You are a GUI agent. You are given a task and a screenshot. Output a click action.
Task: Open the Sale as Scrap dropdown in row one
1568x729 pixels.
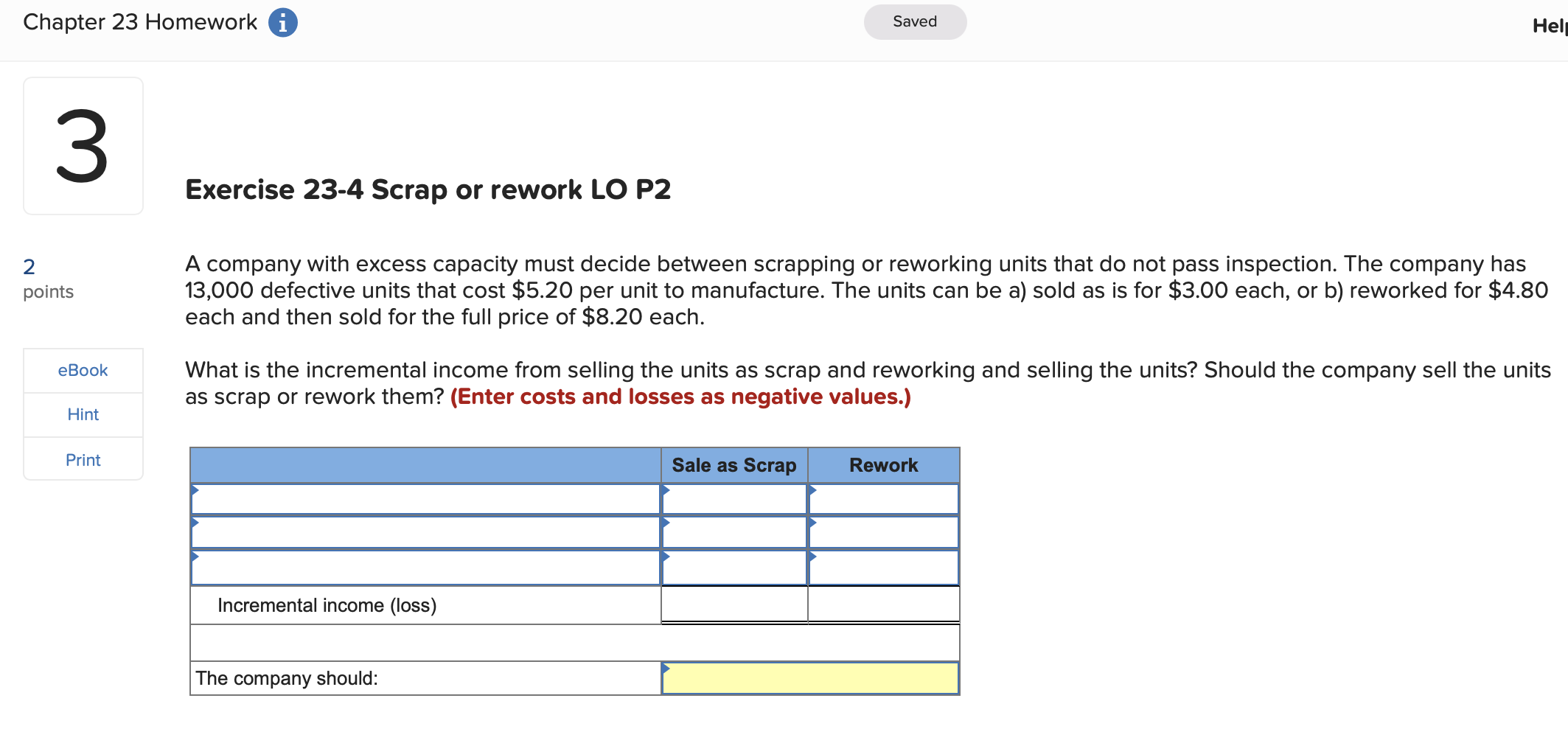[x=734, y=499]
